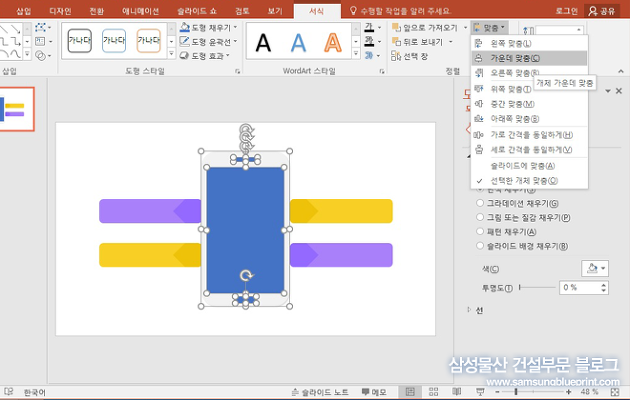Screen dimensions: 630x400
Task: Choose Align Bottom (아래쪽 맞춤) menu item
Action: (529, 119)
